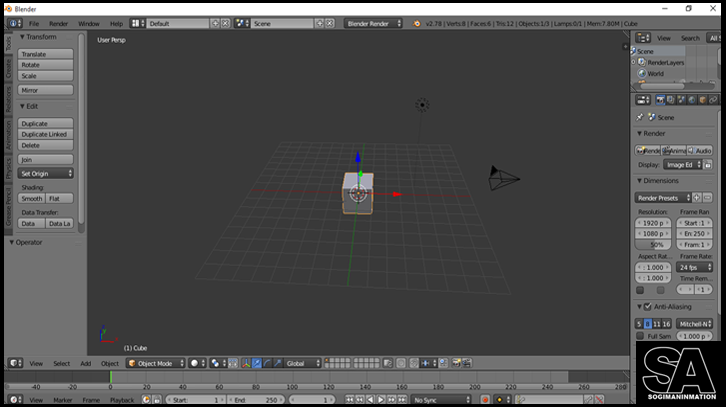Open the Render menu in Info header
The height and width of the screenshot is (407, 726).
click(58, 24)
